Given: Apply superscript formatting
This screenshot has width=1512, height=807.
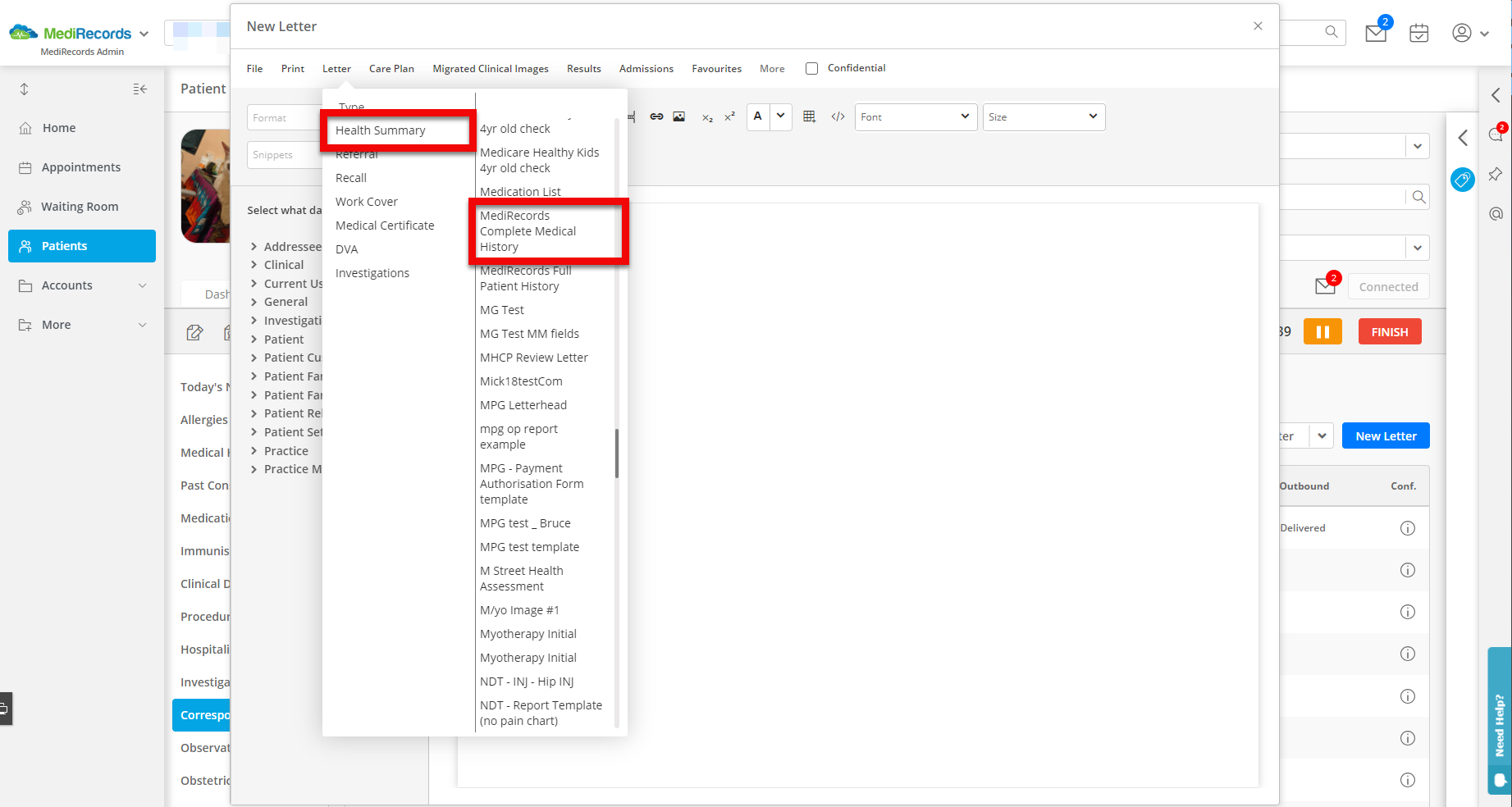Looking at the screenshot, I should point(729,116).
